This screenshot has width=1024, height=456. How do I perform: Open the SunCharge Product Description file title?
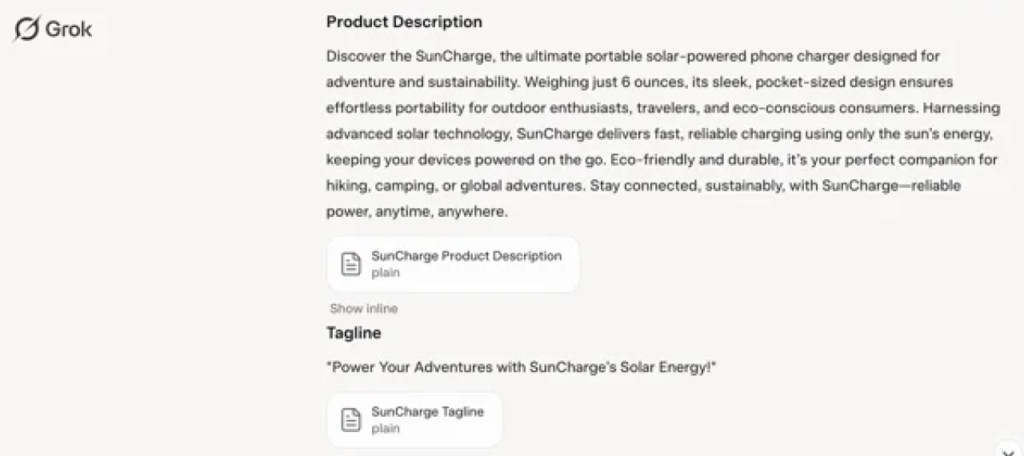466,256
